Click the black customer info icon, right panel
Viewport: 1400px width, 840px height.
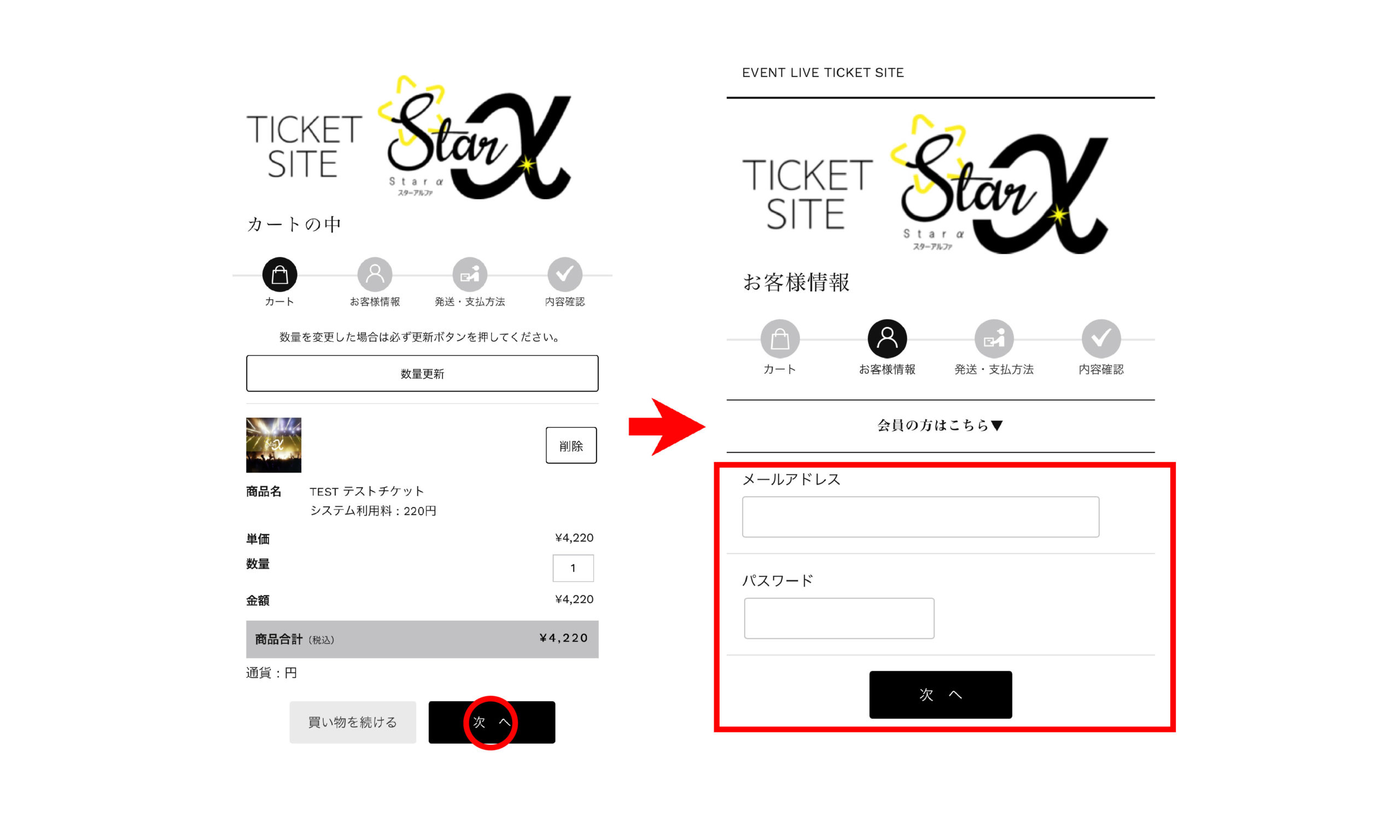click(886, 339)
